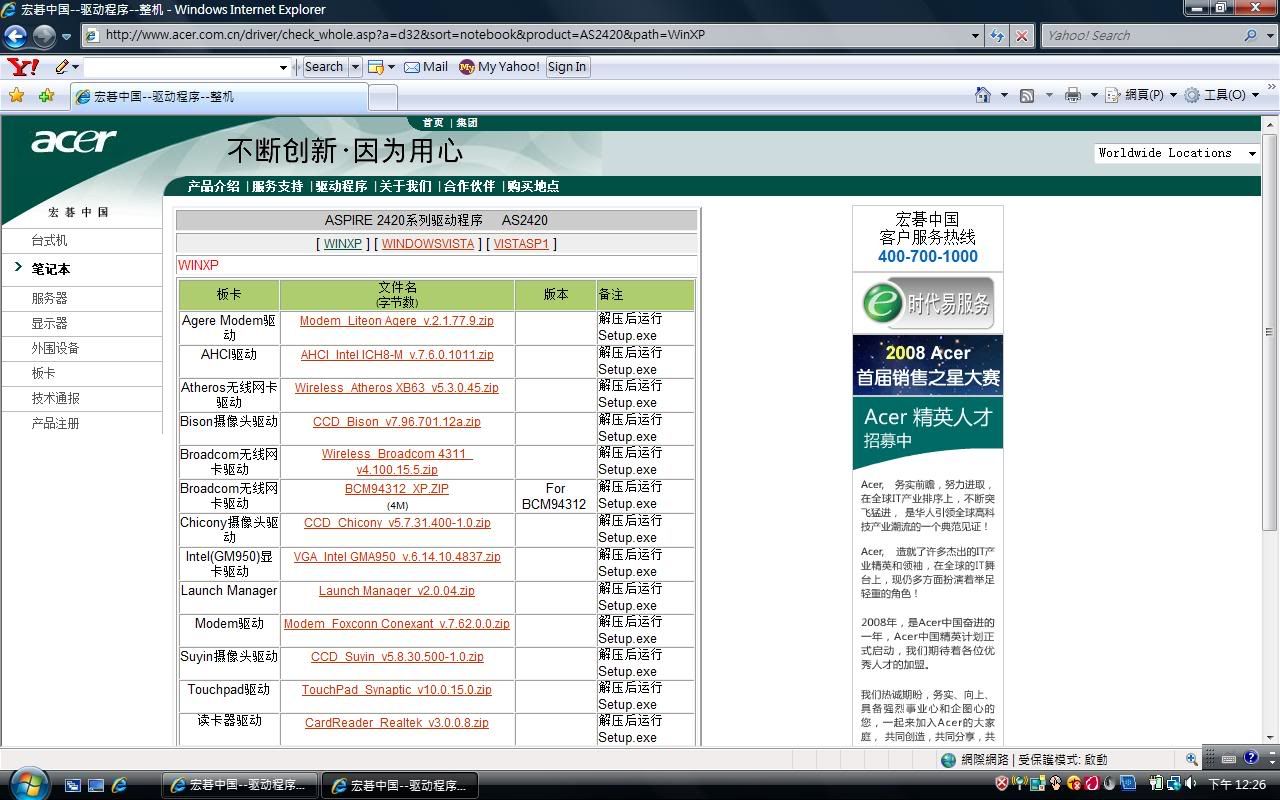Image resolution: width=1280 pixels, height=800 pixels.
Task: Download CCD_Bison_v7.96.701.12a.zip
Action: coord(397,422)
